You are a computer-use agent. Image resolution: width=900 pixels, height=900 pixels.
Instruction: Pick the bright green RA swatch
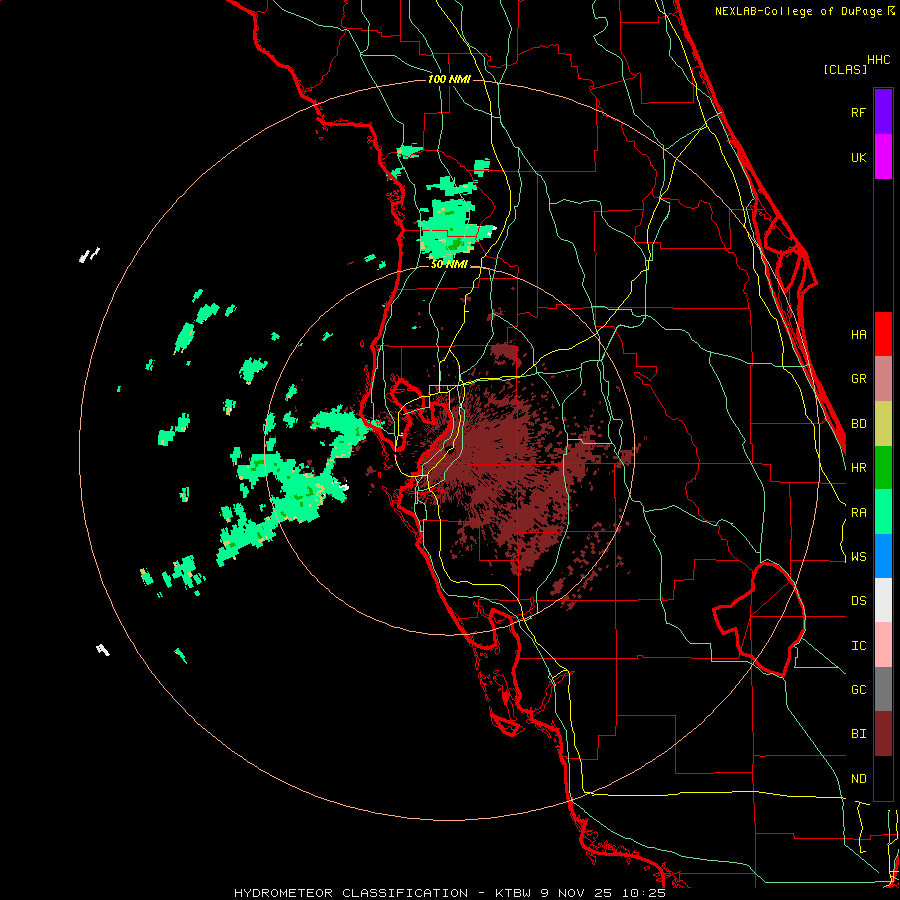point(883,512)
